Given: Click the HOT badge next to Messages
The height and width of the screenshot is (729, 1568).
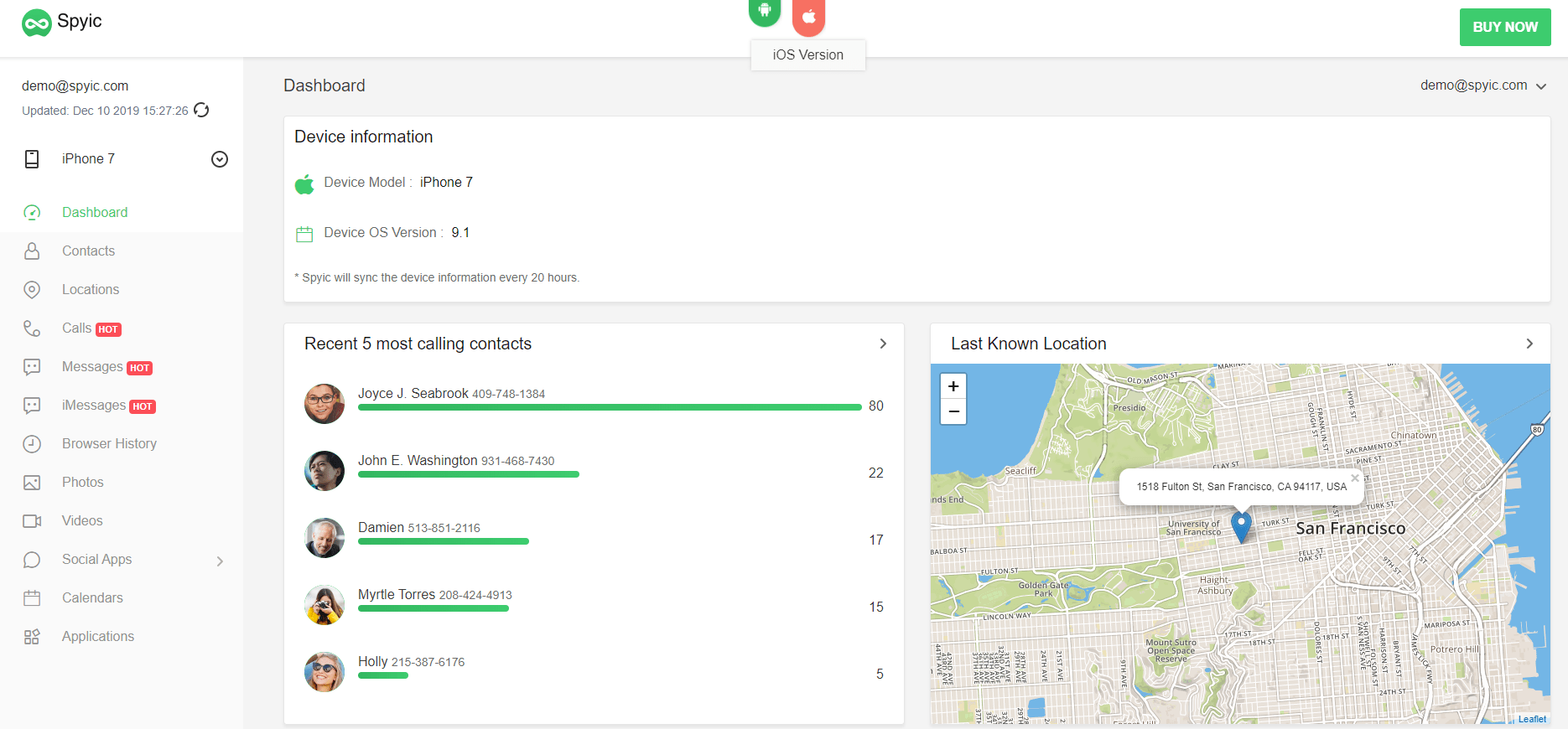Looking at the screenshot, I should click(140, 369).
